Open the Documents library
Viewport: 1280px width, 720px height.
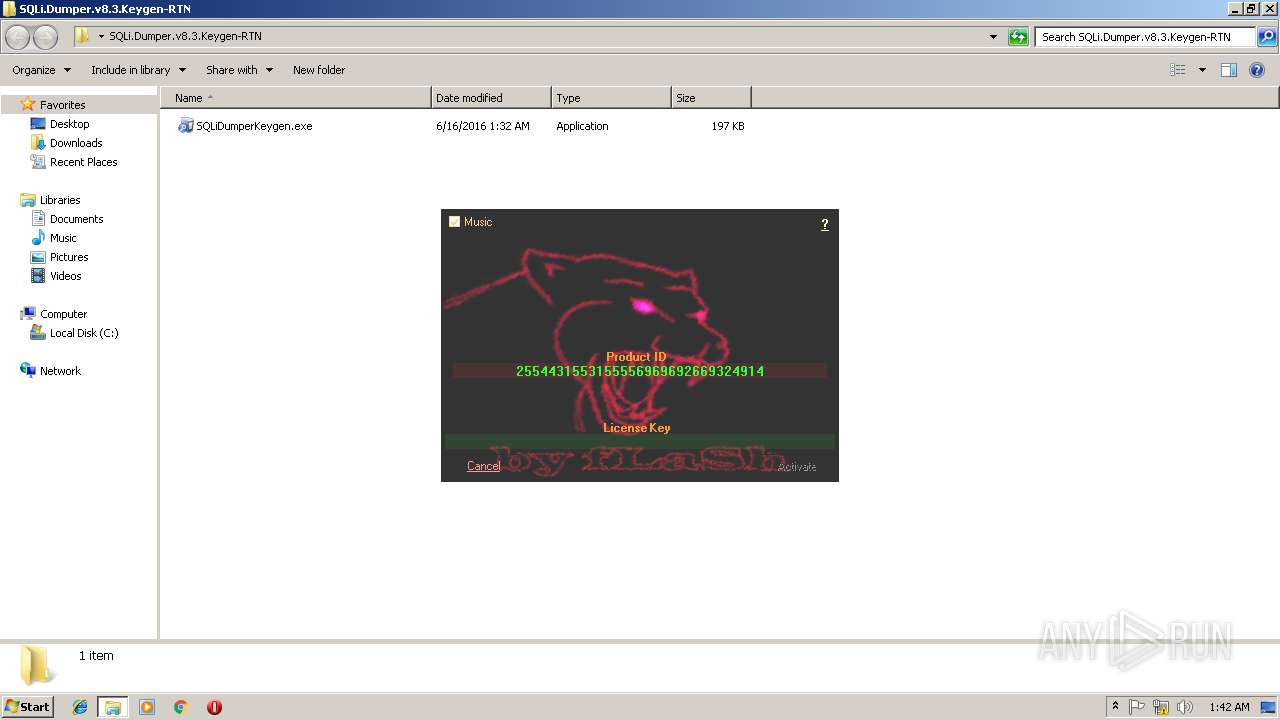[76, 219]
